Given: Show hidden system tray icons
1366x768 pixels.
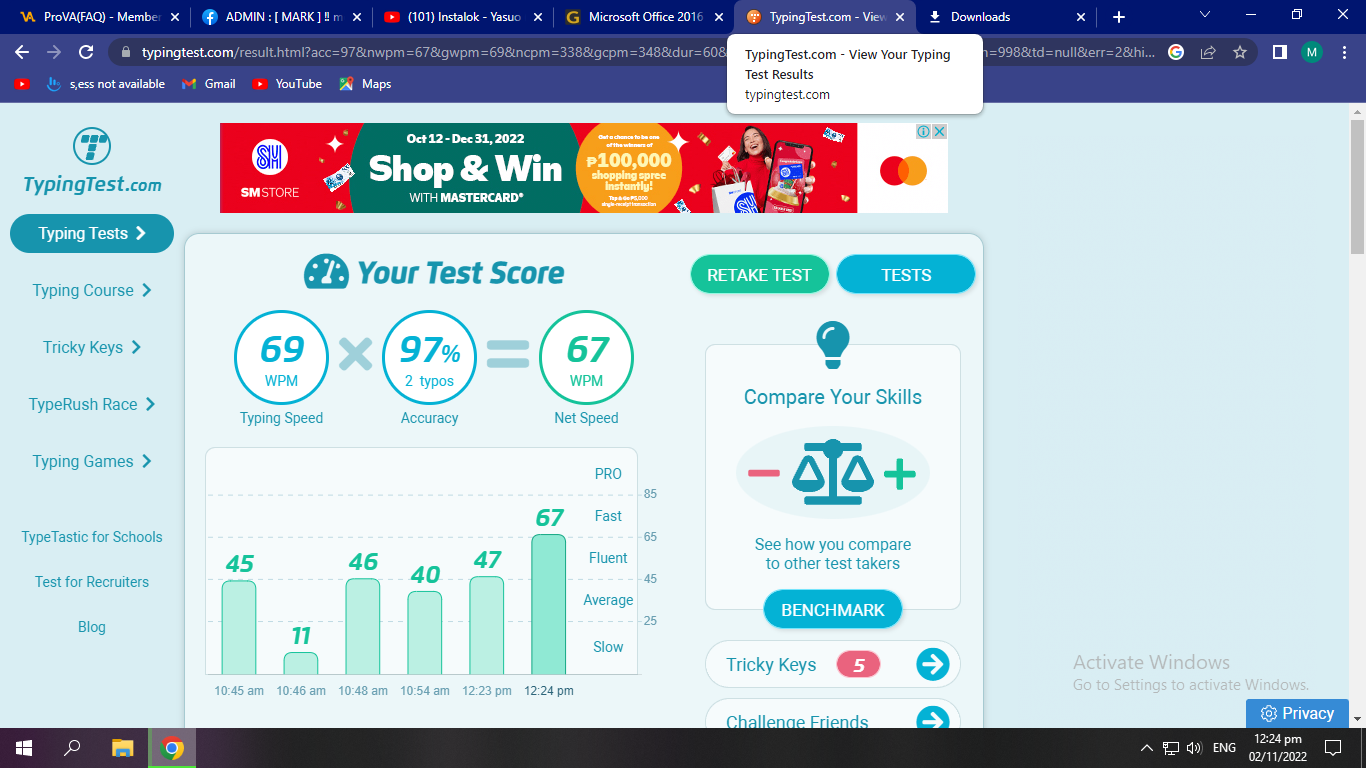Looking at the screenshot, I should point(1147,748).
